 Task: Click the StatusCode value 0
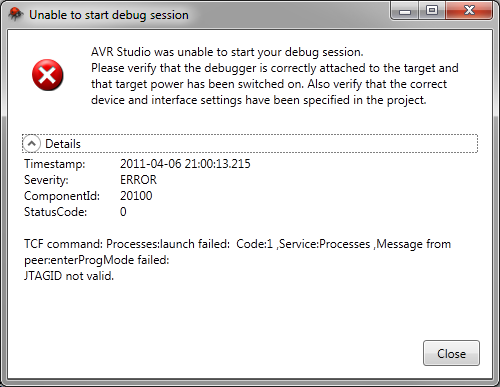[x=123, y=212]
